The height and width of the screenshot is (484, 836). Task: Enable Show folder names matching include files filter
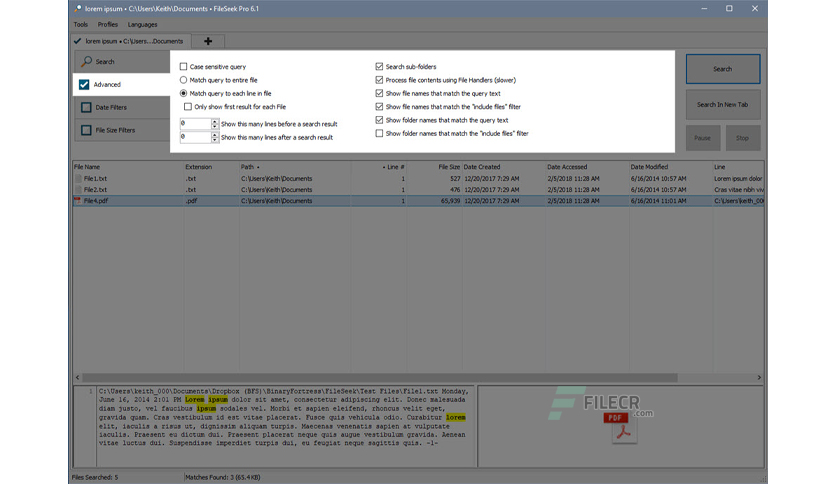coord(379,133)
